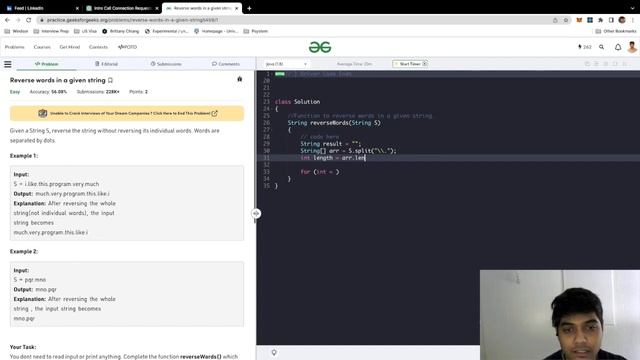Click code line 33 with the for loop
This screenshot has width=640, height=360.
[320, 172]
